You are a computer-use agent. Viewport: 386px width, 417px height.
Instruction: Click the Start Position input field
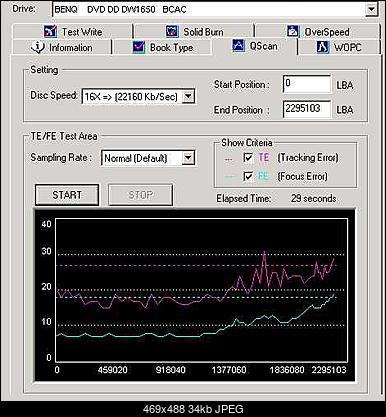[307, 84]
